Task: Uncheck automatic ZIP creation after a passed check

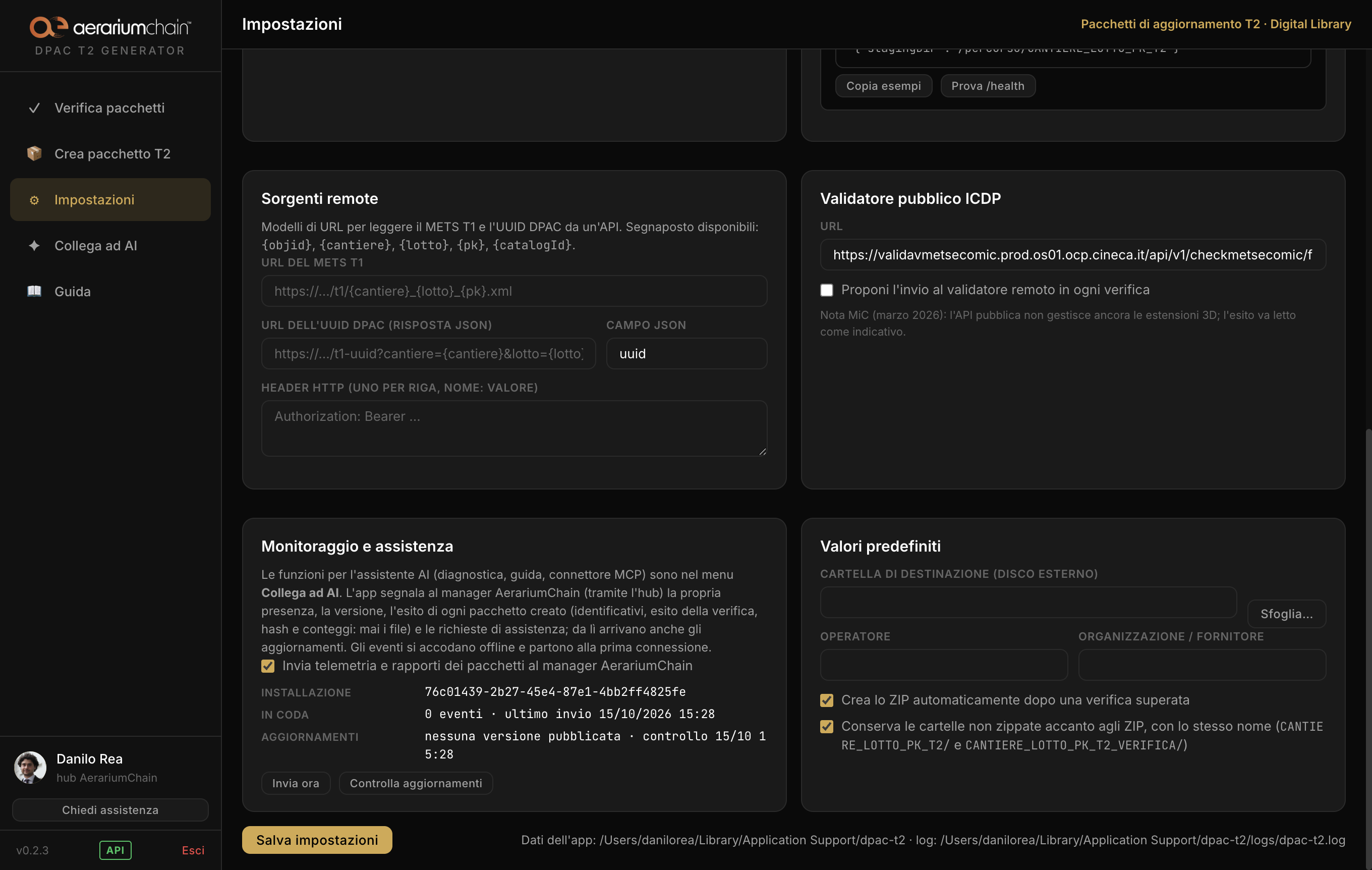Action: 826,700
